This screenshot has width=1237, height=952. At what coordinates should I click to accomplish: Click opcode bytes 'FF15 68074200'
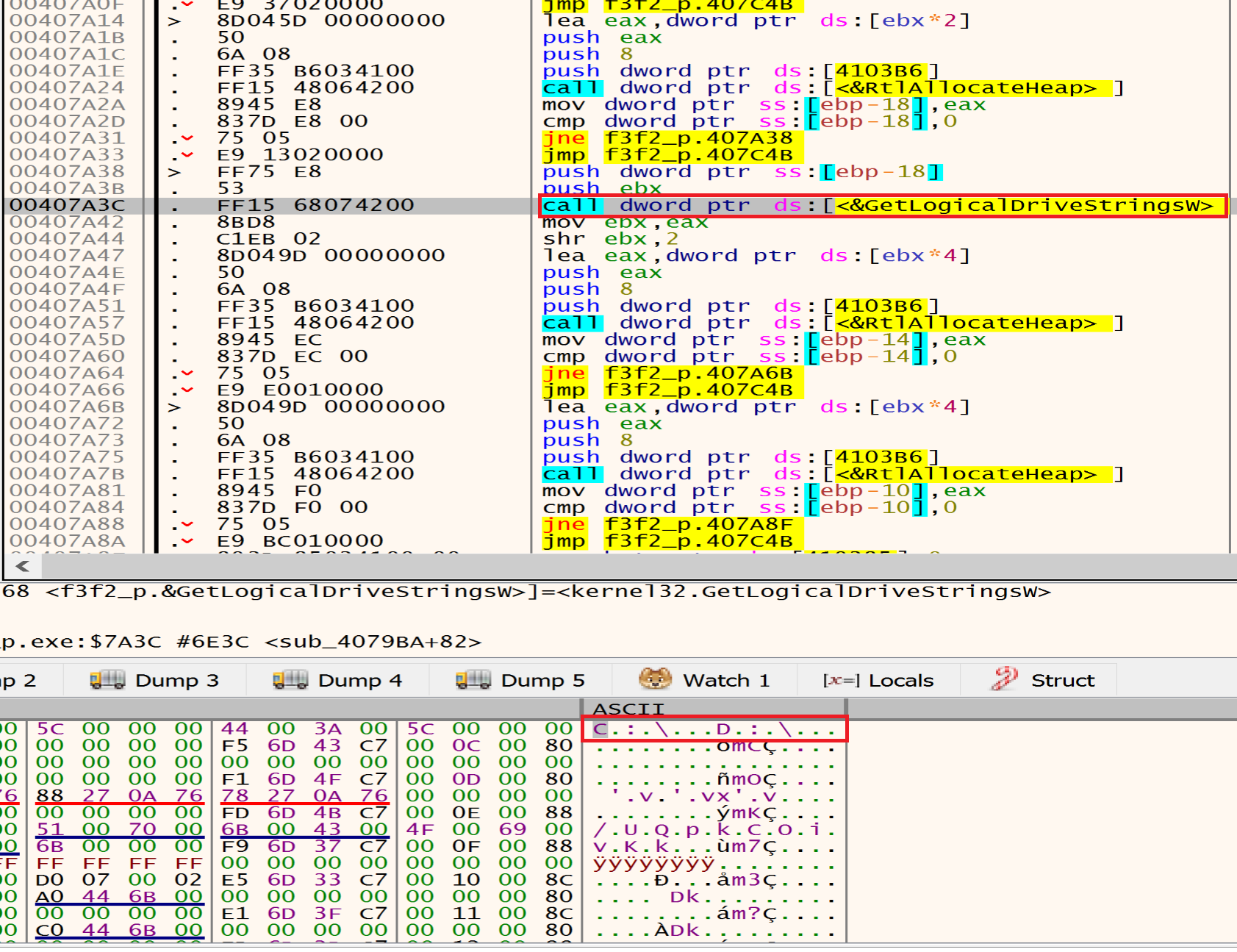click(315, 206)
